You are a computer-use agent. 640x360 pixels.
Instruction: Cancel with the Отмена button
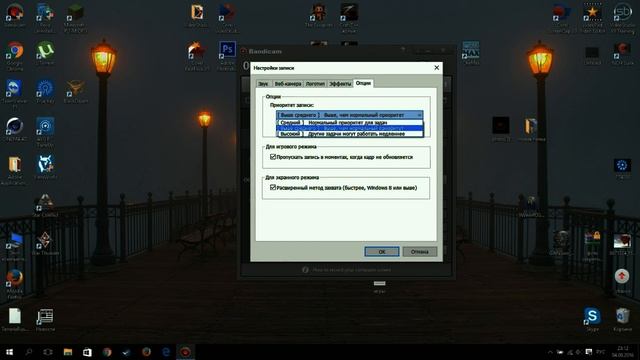420,251
